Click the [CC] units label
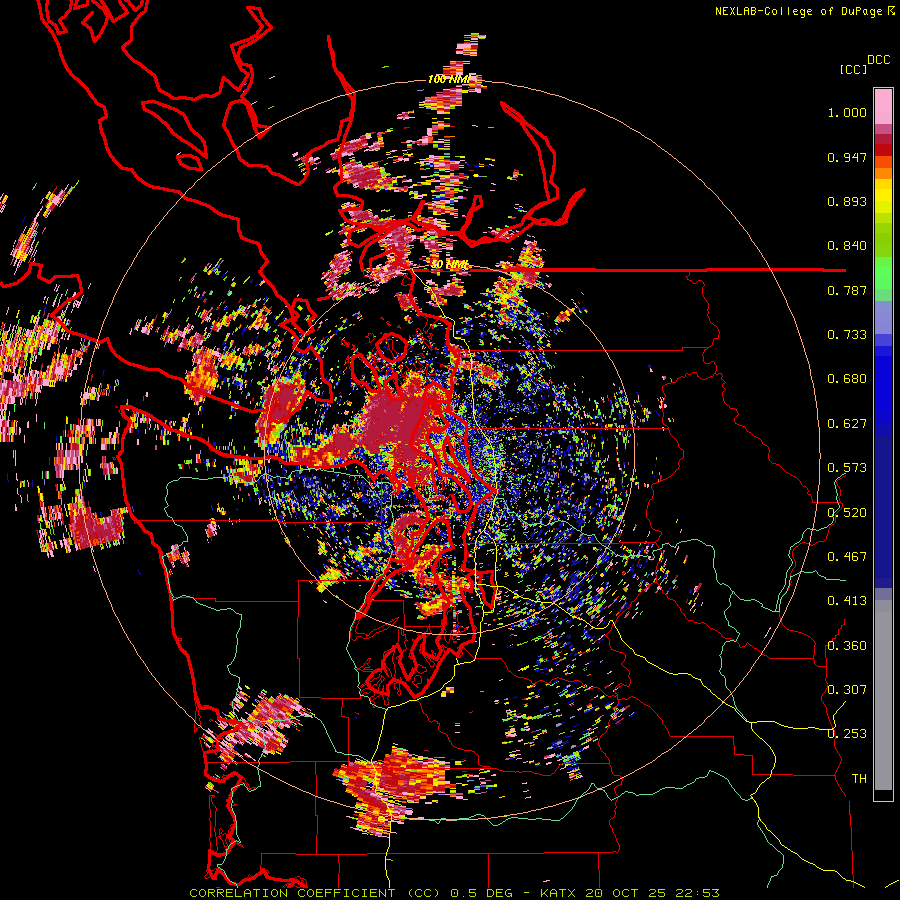The height and width of the screenshot is (900, 900). (x=853, y=69)
